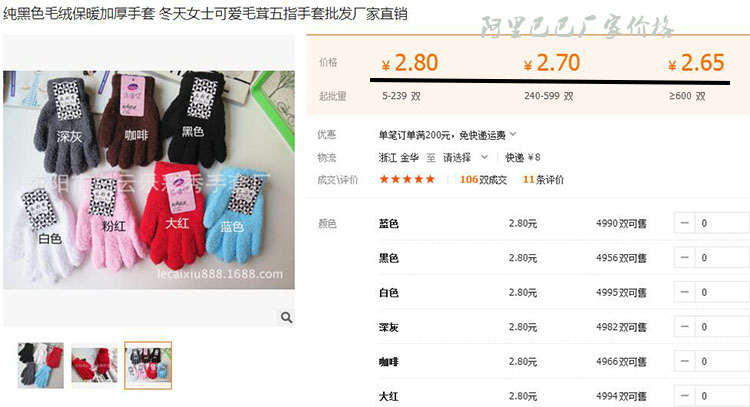The width and height of the screenshot is (750, 407).
Task: Select first thumbnail of assorted gloves
Action: [41, 365]
